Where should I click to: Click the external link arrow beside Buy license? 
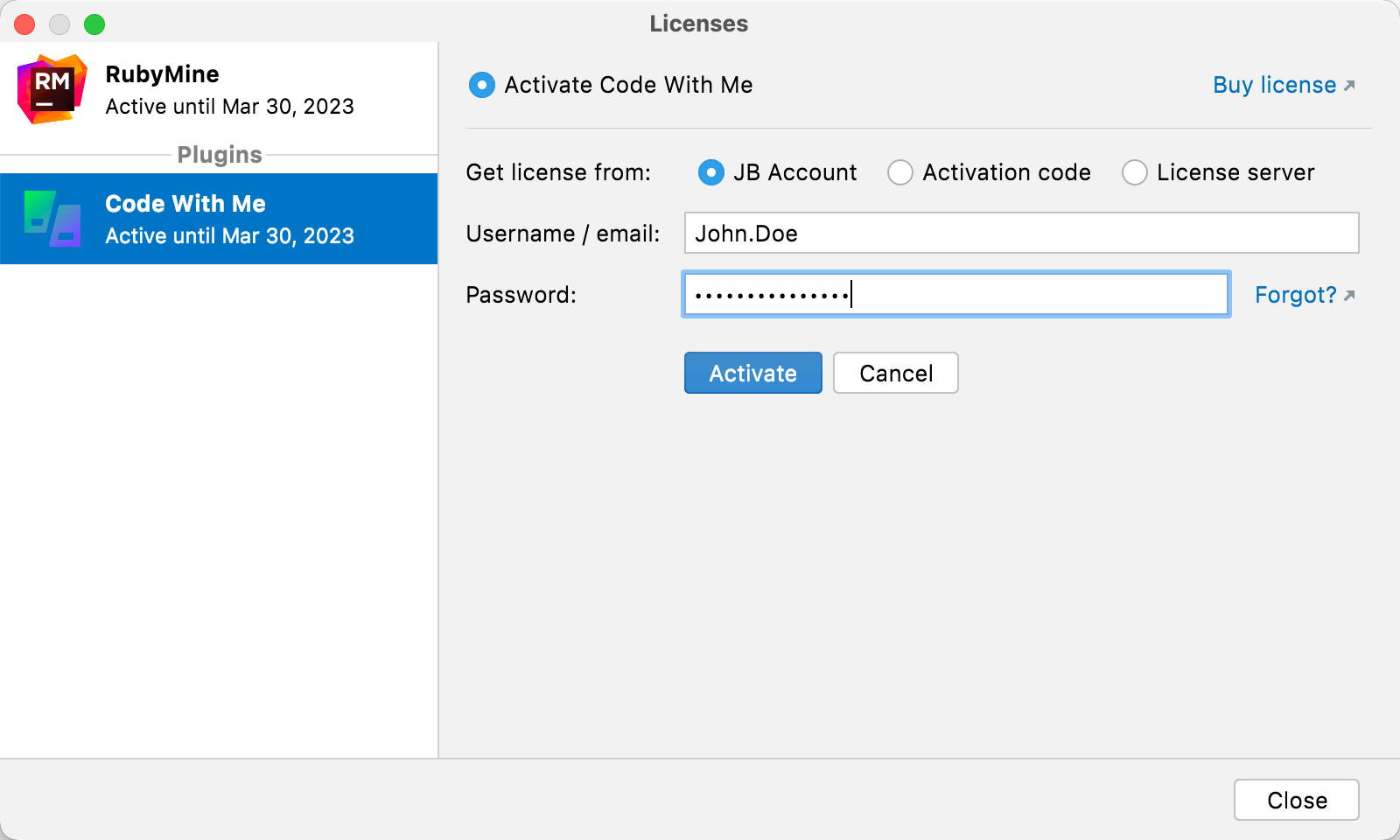tap(1348, 86)
